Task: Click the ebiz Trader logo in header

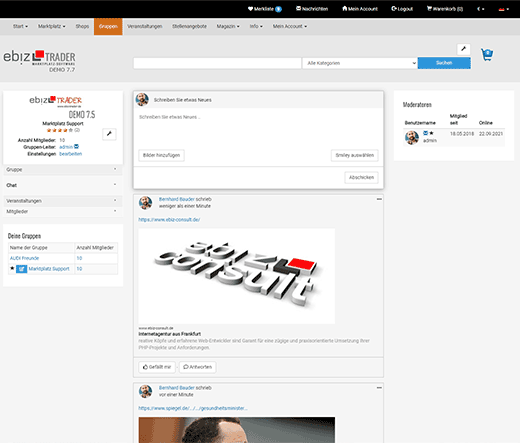Action: (x=39, y=61)
